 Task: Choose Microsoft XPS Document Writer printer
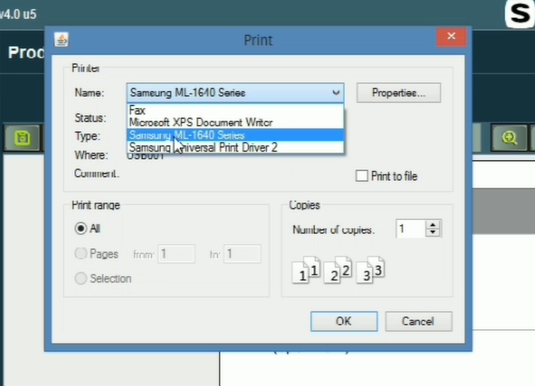pyautogui.click(x=235, y=123)
